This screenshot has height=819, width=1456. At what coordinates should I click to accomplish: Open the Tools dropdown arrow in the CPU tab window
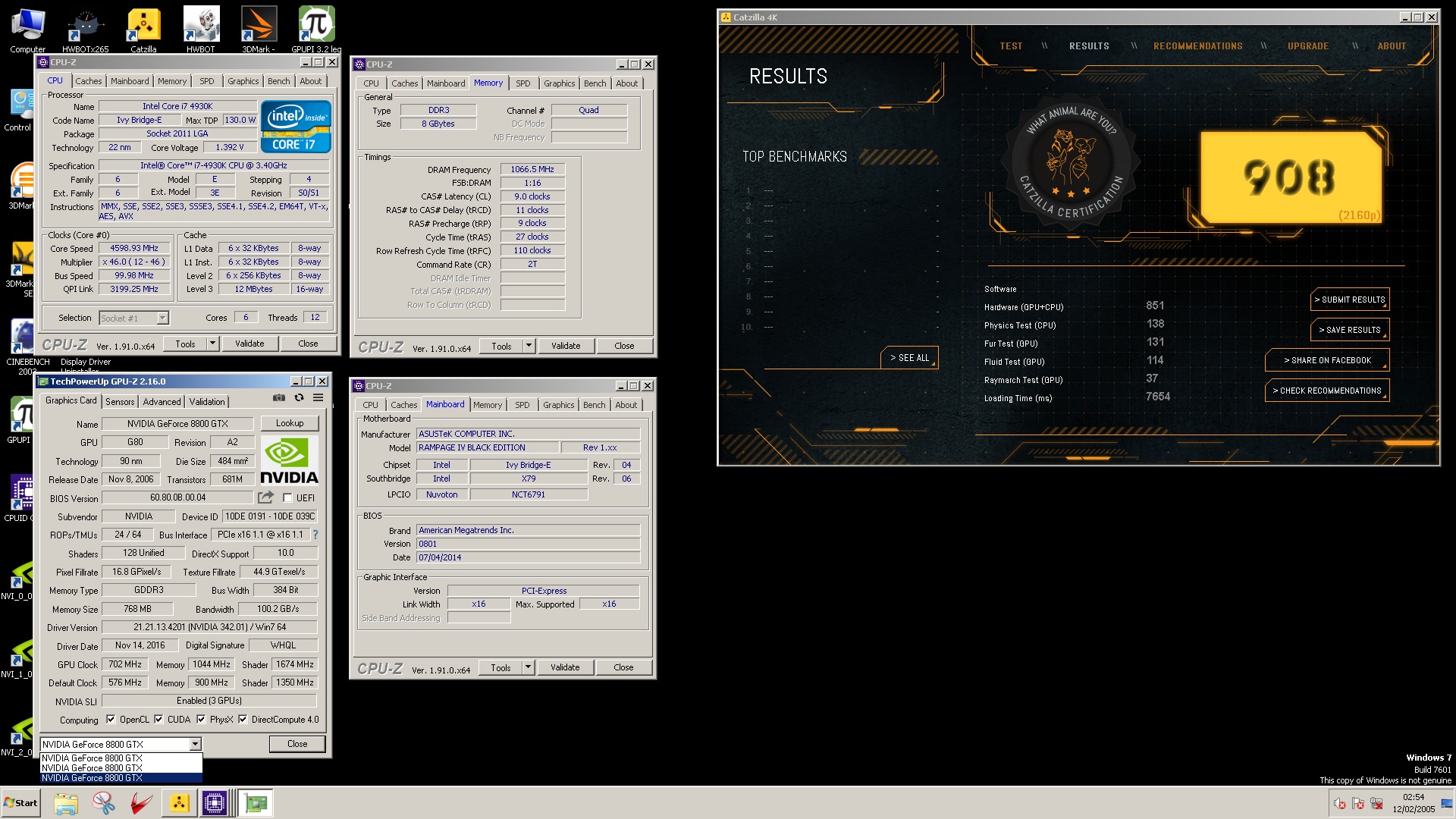[213, 344]
